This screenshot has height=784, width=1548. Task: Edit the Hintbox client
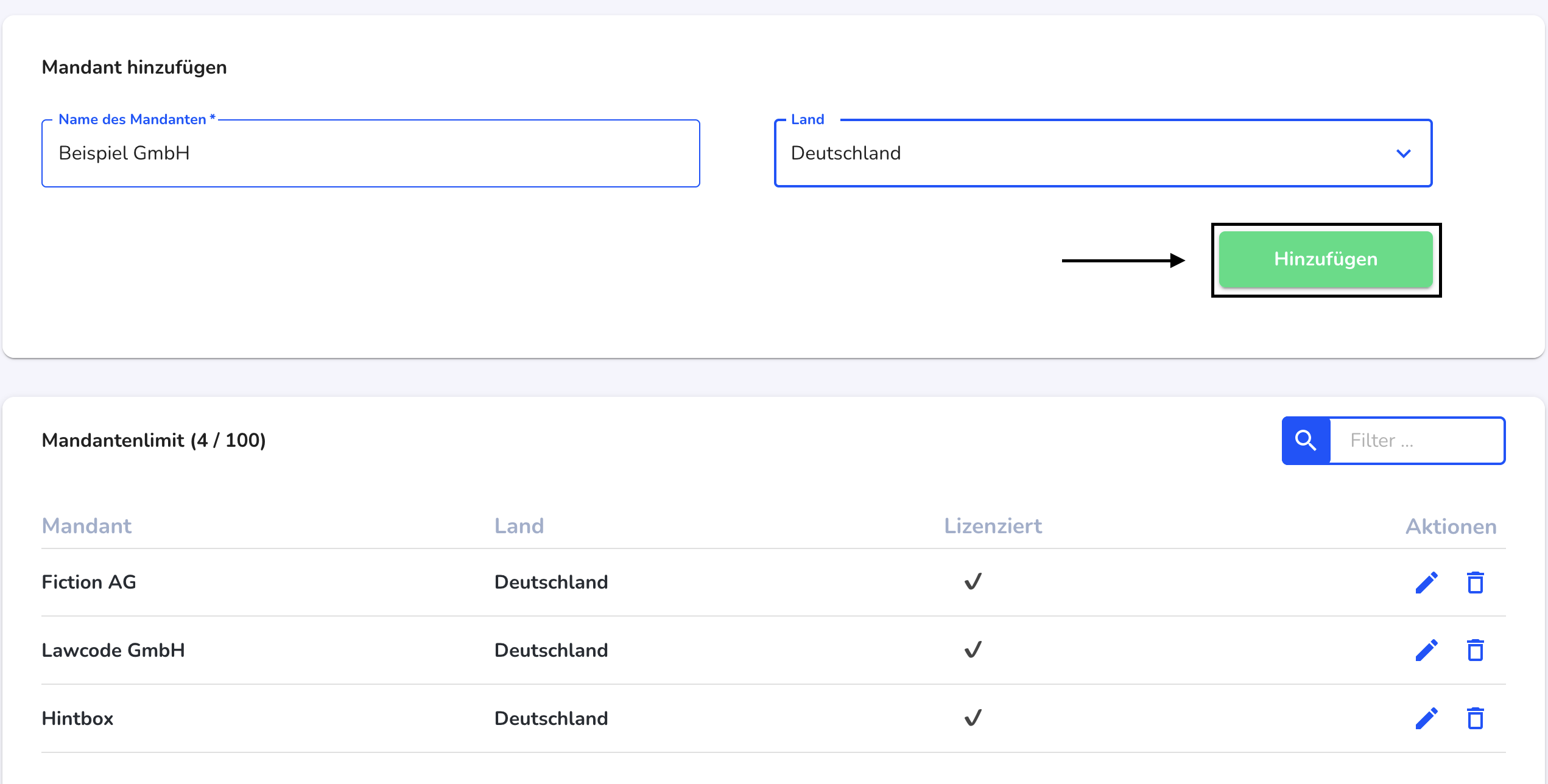[x=1426, y=718]
